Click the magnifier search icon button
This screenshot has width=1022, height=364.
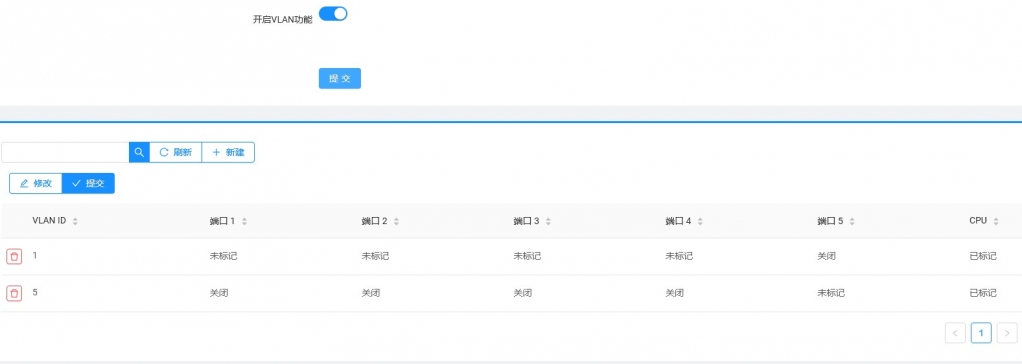[x=139, y=152]
